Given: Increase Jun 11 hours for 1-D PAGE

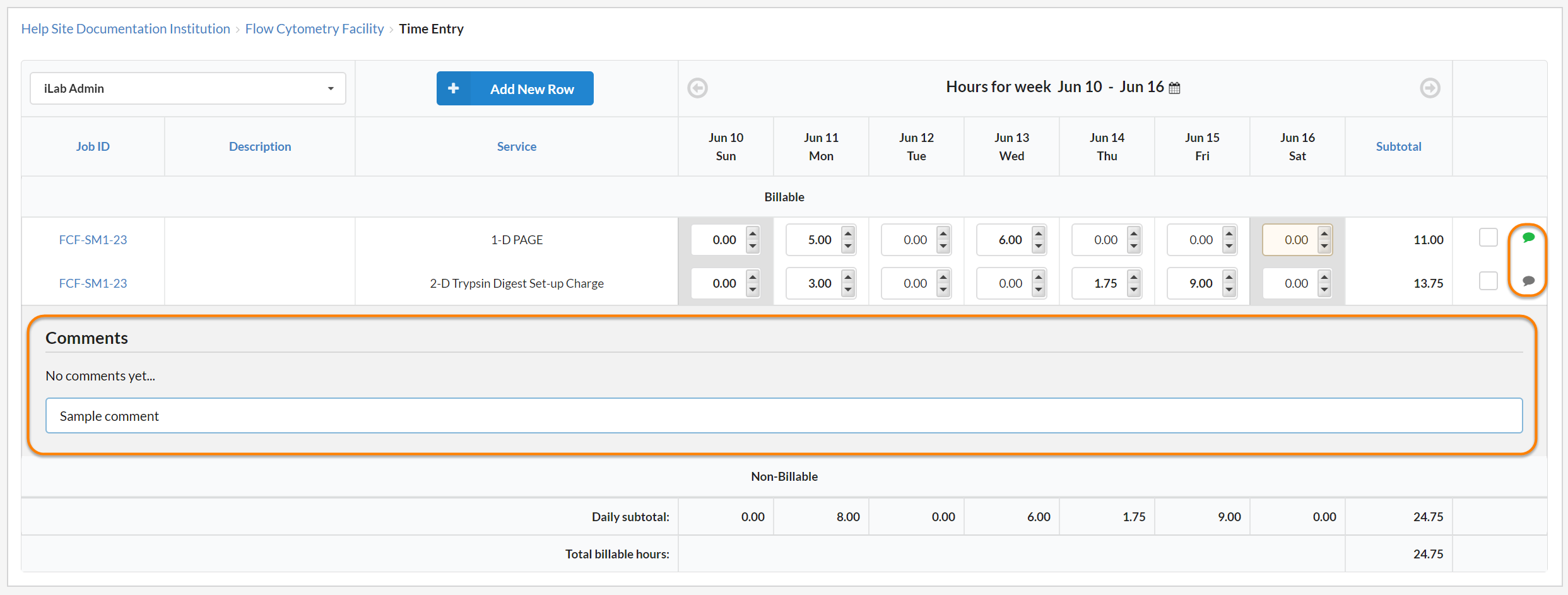Looking at the screenshot, I should (x=848, y=233).
